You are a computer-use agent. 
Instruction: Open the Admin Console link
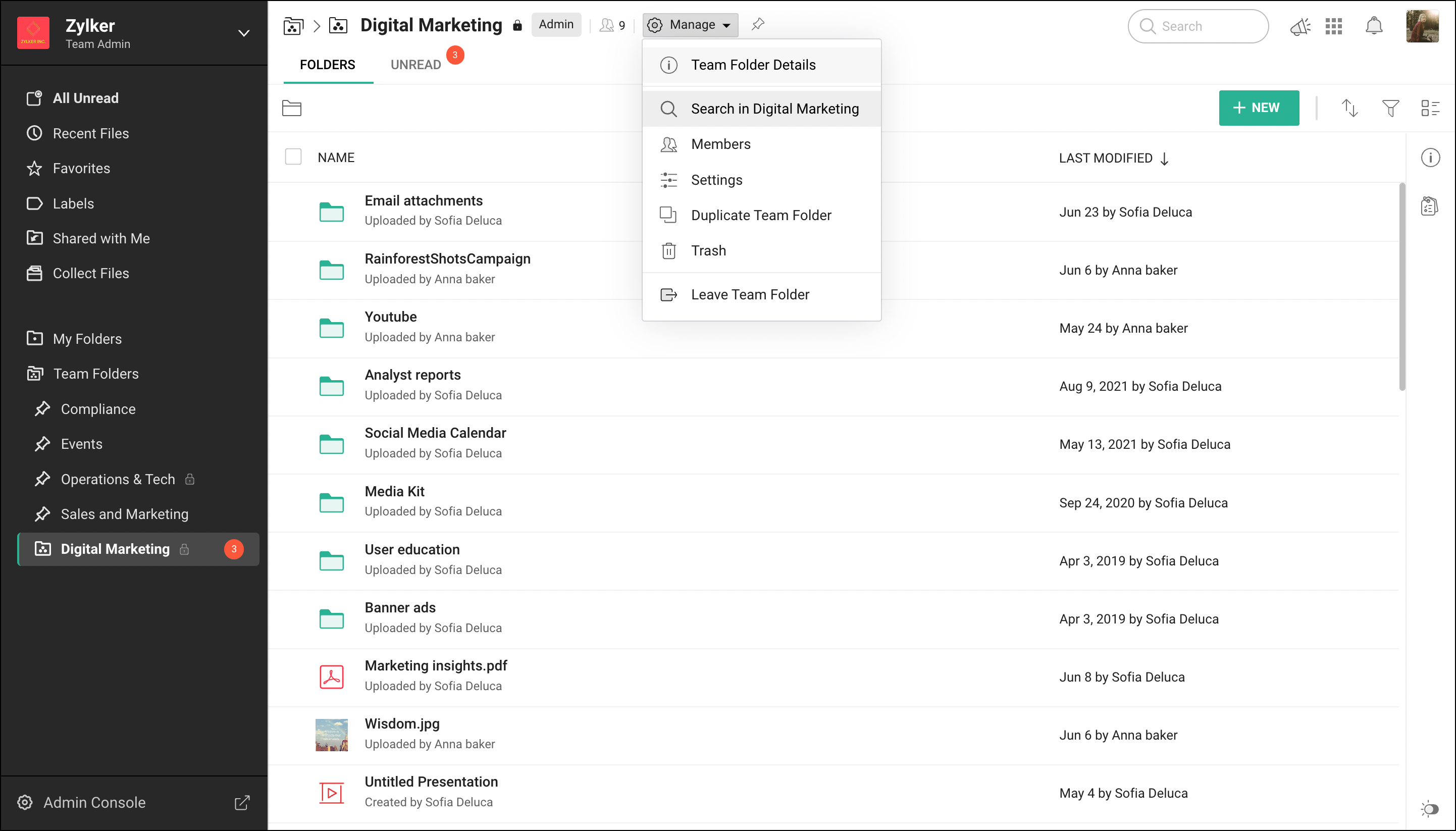coord(94,802)
